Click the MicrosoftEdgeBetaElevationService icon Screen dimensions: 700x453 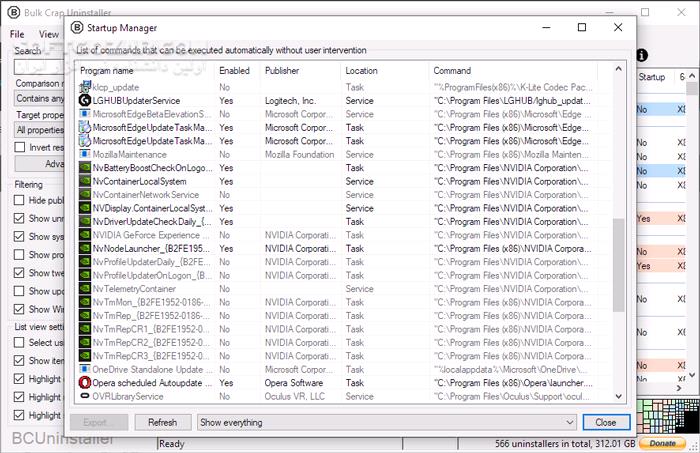click(85, 114)
